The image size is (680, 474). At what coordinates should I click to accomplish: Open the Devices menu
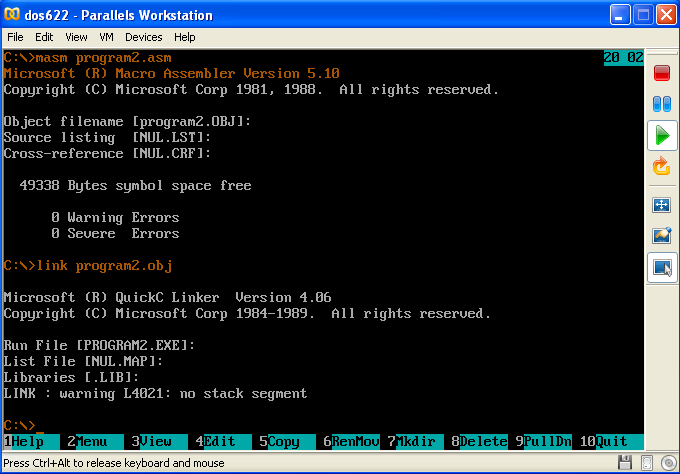click(x=144, y=37)
